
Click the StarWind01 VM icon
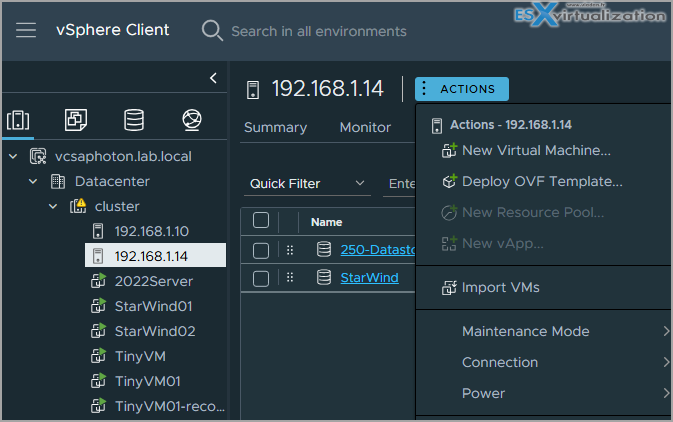pyautogui.click(x=98, y=306)
